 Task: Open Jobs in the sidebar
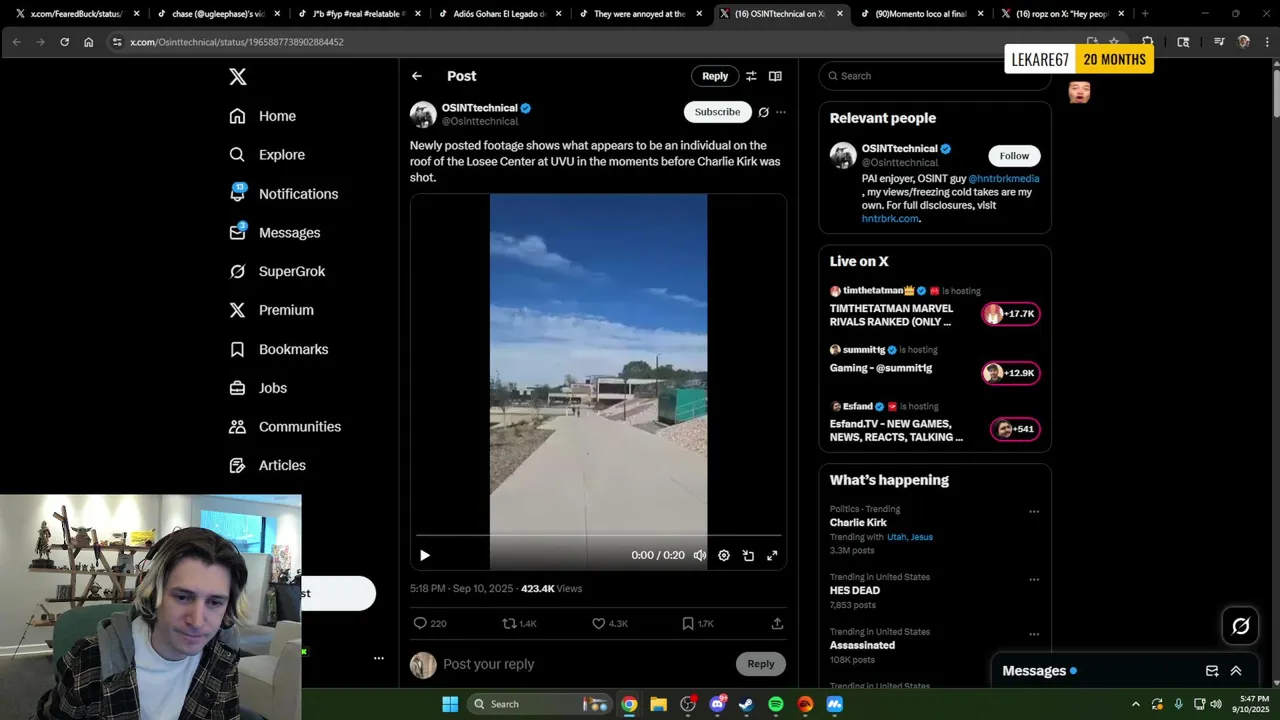tap(257, 388)
